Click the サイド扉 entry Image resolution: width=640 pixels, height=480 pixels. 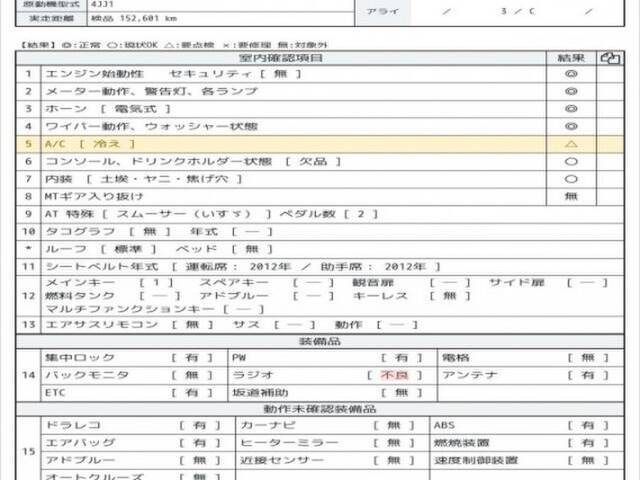coord(549,282)
